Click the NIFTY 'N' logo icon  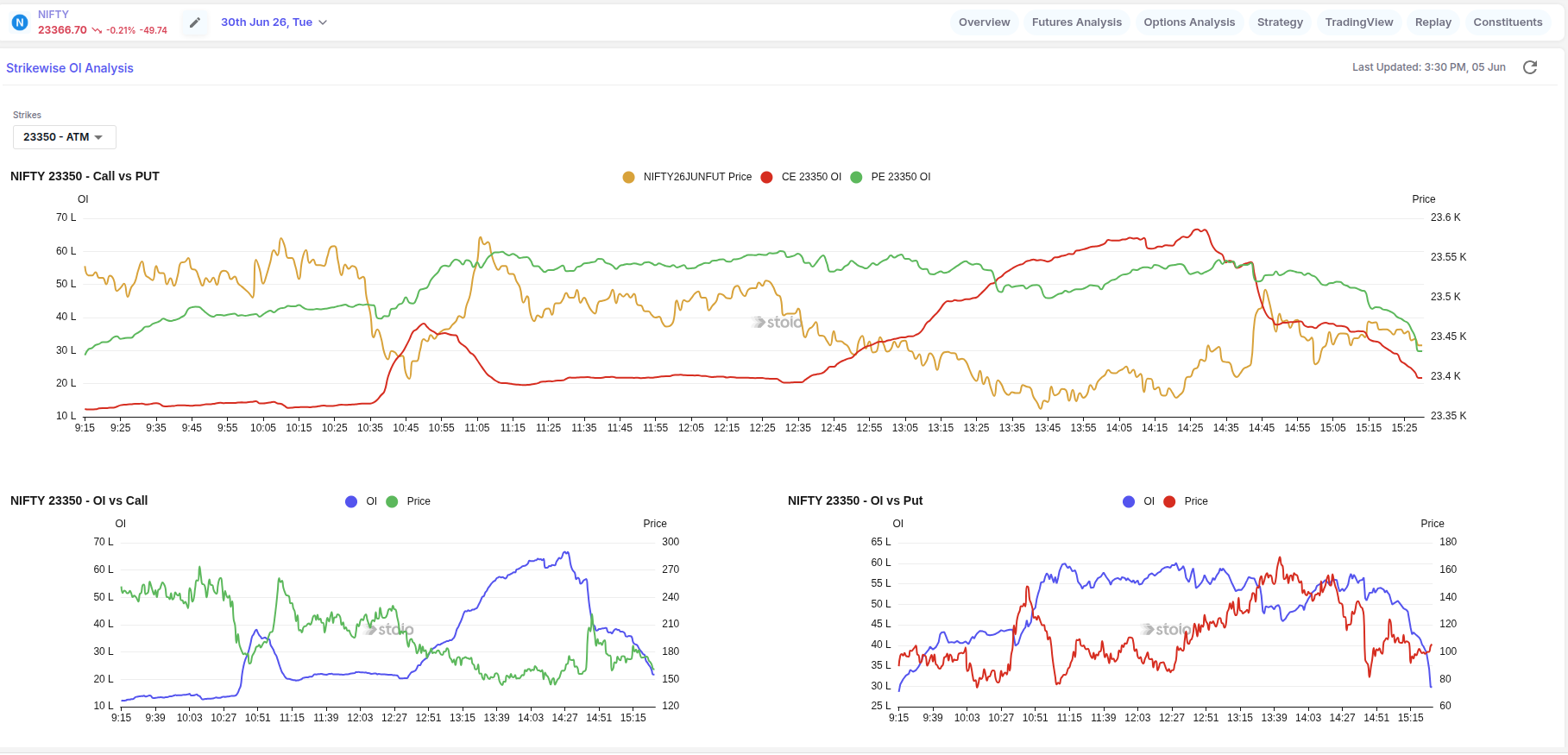(20, 22)
